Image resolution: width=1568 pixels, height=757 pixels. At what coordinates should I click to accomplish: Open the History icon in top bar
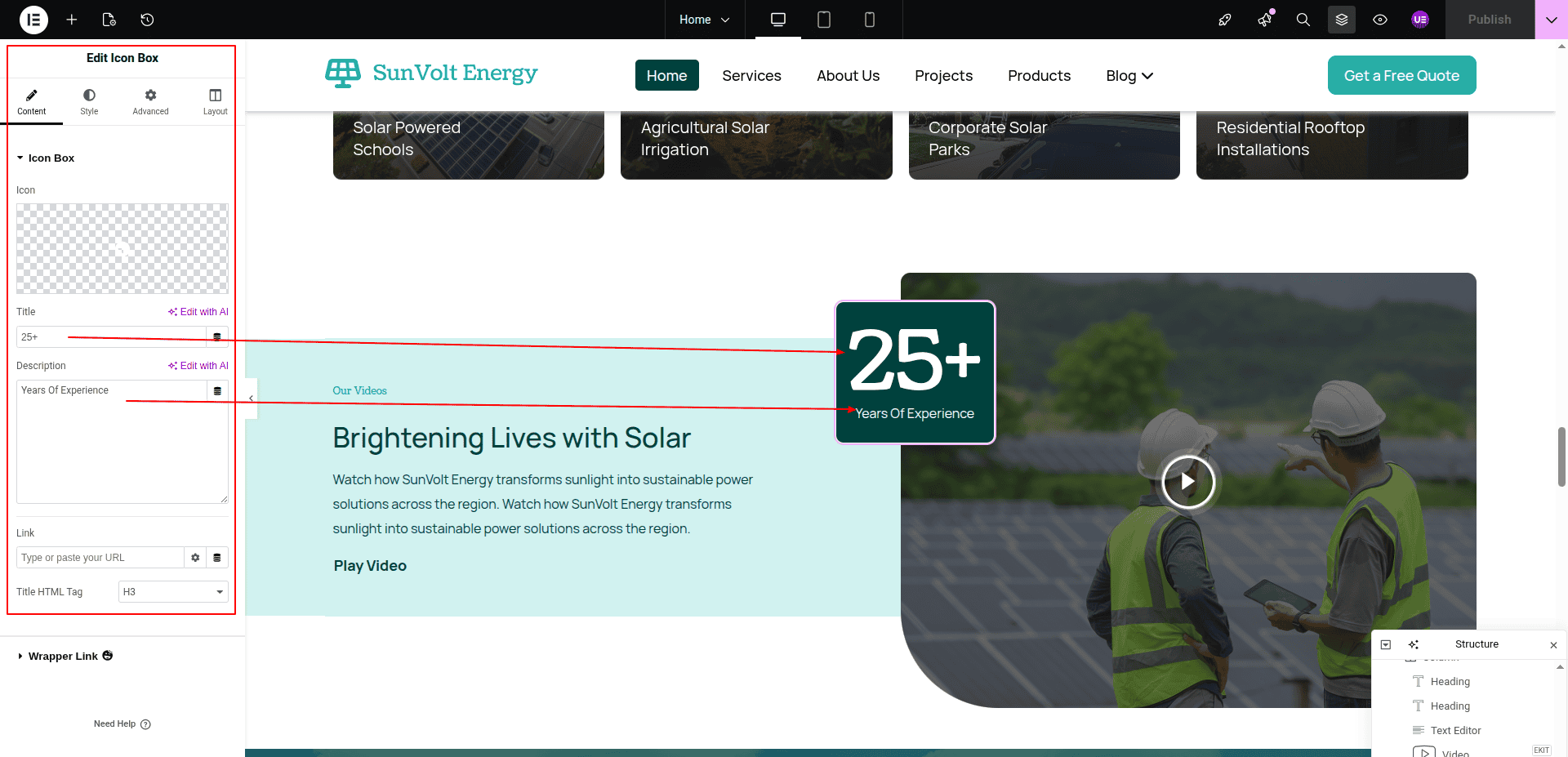coord(147,20)
